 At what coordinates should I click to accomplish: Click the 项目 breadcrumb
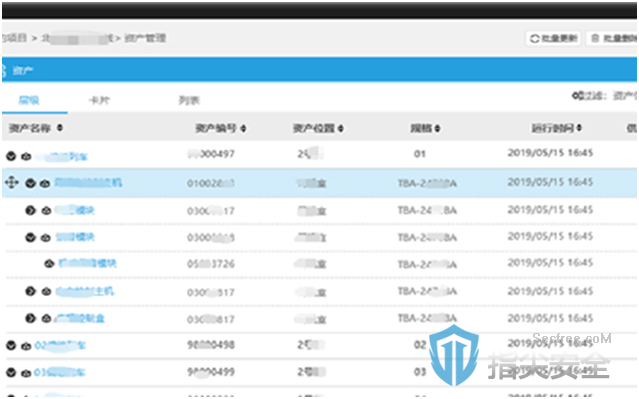pos(14,38)
